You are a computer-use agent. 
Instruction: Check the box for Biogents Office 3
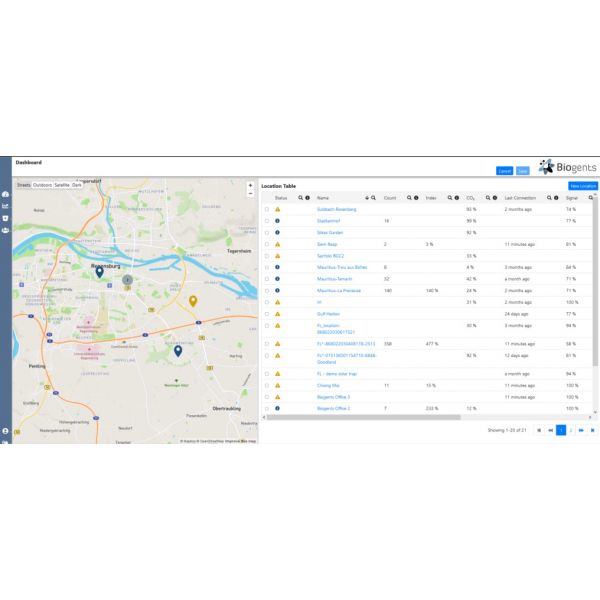pos(267,397)
